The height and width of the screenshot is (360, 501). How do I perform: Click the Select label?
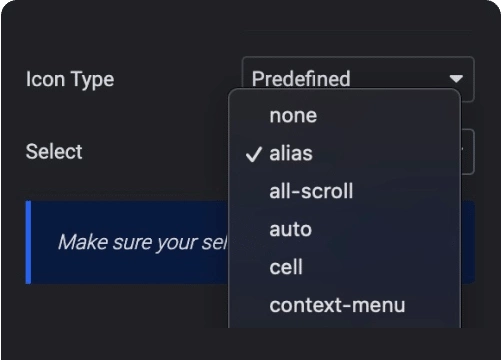[54, 152]
